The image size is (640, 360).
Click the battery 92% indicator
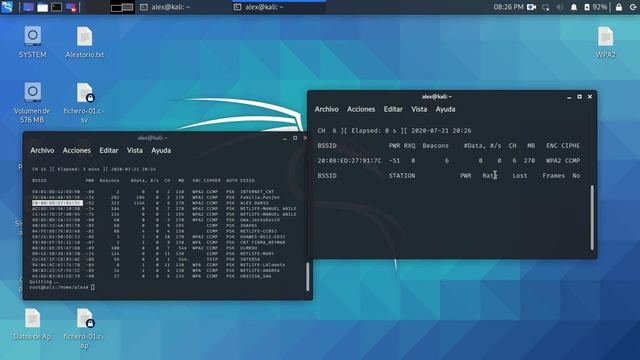coord(596,7)
